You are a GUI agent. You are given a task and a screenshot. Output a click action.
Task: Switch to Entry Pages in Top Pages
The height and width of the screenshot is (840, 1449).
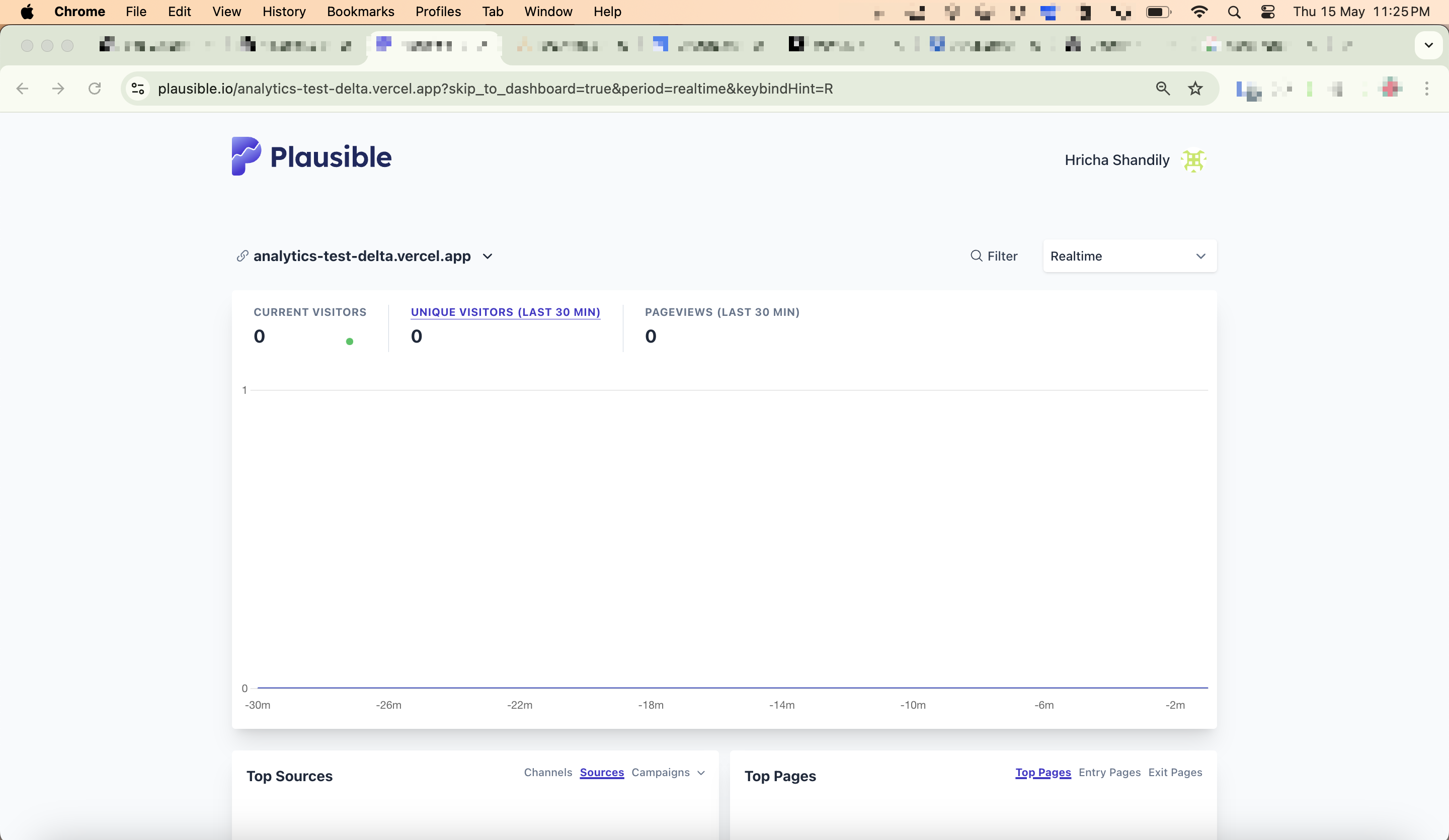(1108, 773)
